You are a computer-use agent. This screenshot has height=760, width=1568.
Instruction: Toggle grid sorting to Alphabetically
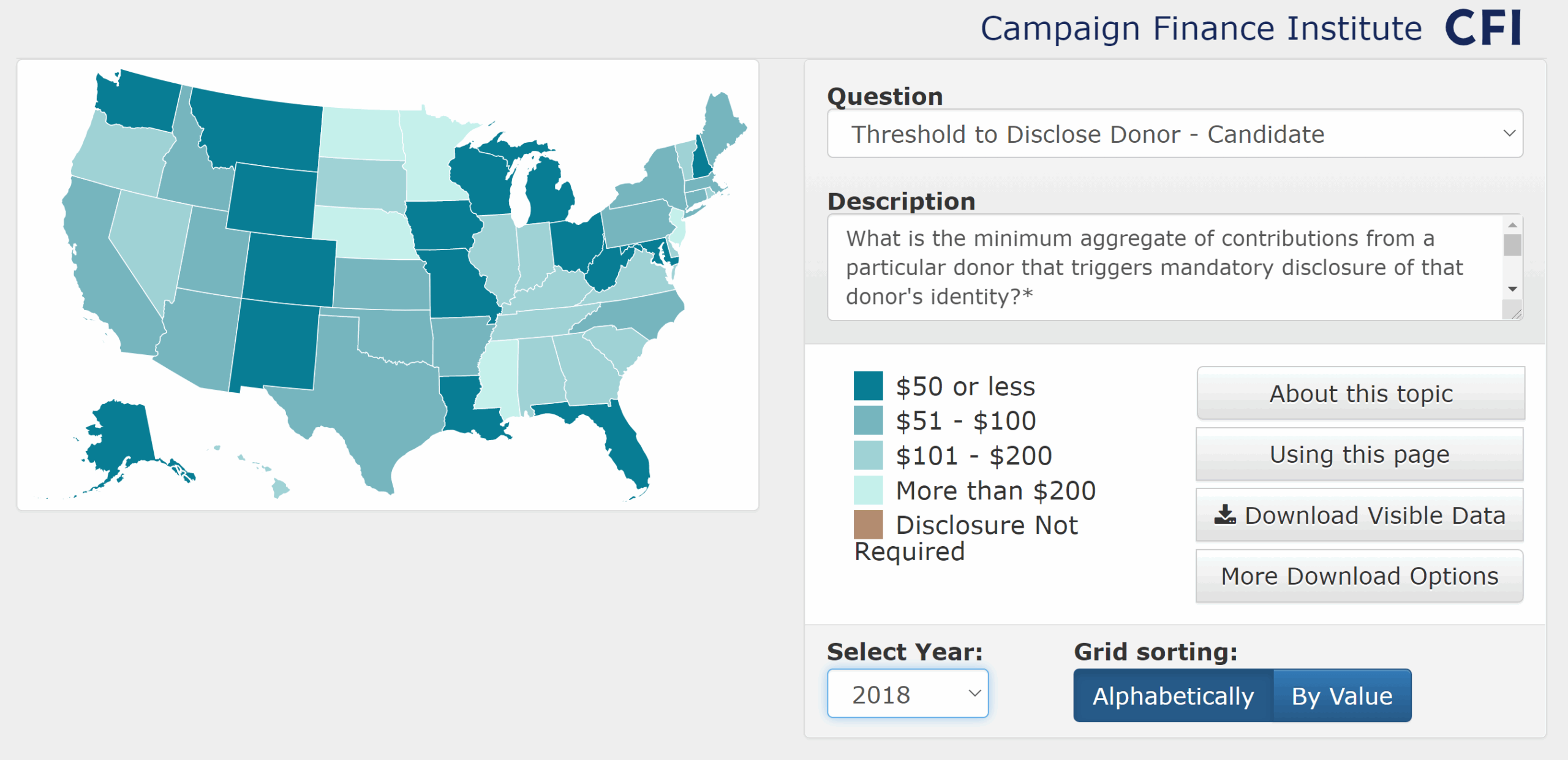[1172, 694]
